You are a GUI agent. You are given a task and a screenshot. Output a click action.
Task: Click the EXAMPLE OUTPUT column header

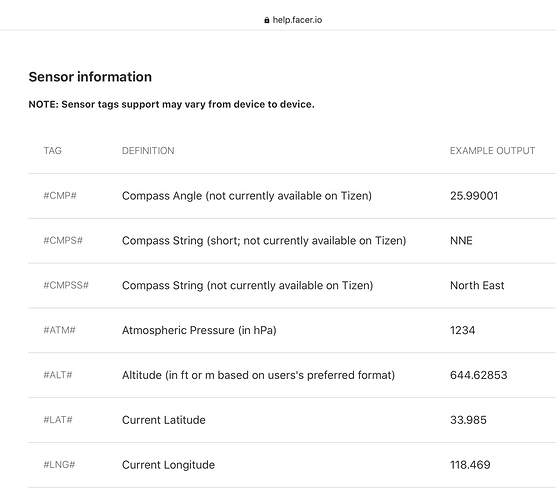pyautogui.click(x=493, y=151)
